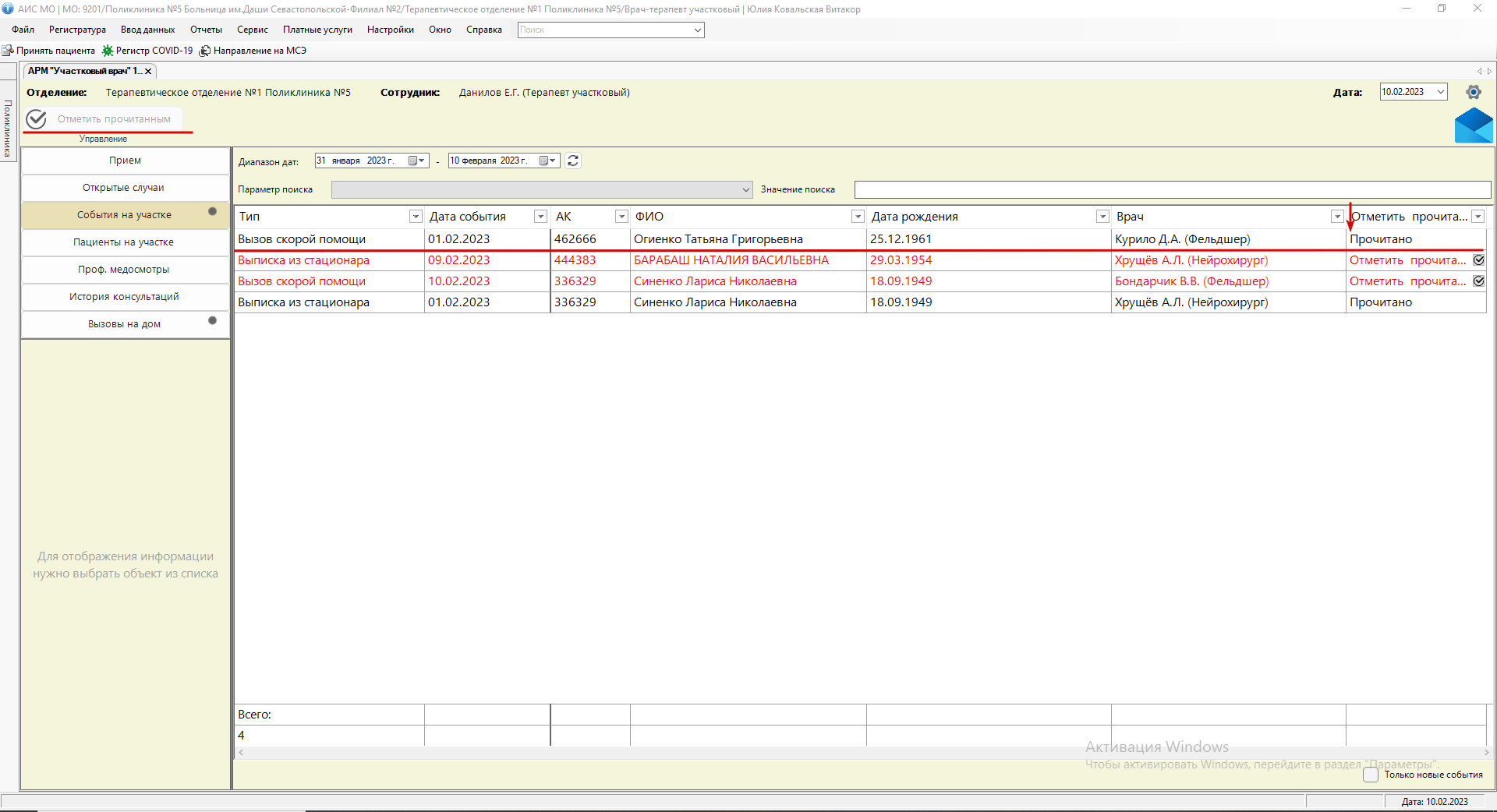Image resolution: width=1497 pixels, height=812 pixels.
Task: Open Направление на МСЭ toolbar item
Action: 253,51
